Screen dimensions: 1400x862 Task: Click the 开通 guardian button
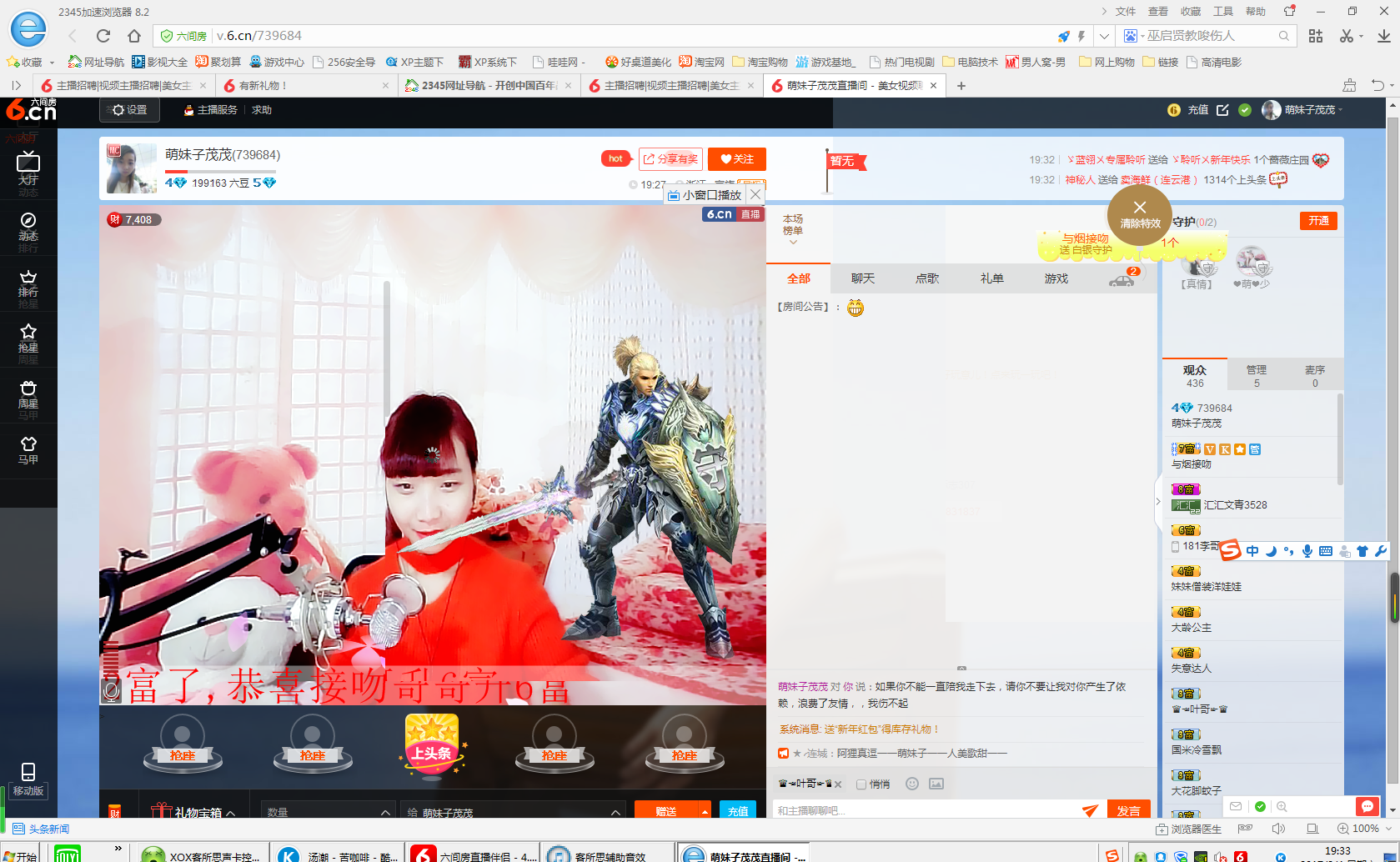[x=1318, y=221]
